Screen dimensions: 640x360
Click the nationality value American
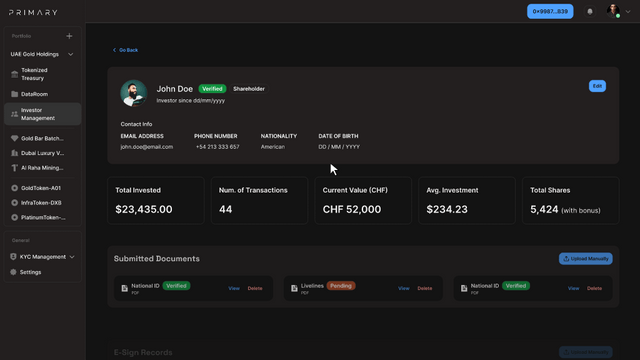273,147
